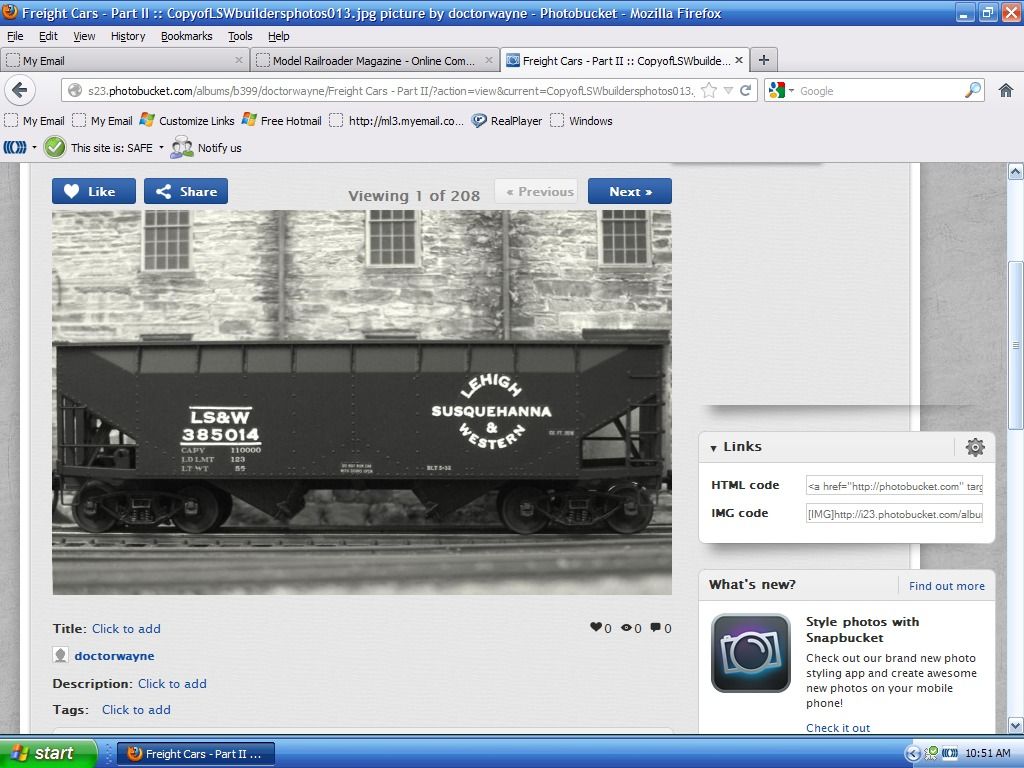
Task: Open the Links panel settings gear
Action: tap(975, 447)
